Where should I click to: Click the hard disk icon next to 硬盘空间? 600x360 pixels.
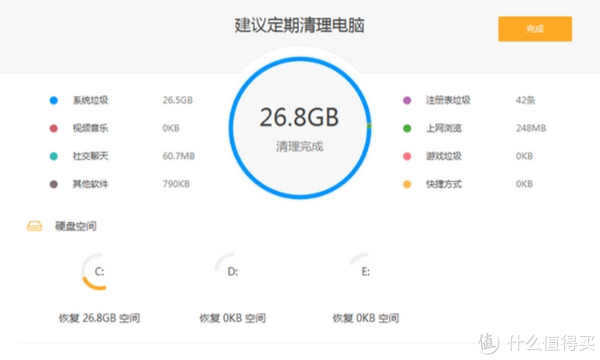pyautogui.click(x=34, y=226)
